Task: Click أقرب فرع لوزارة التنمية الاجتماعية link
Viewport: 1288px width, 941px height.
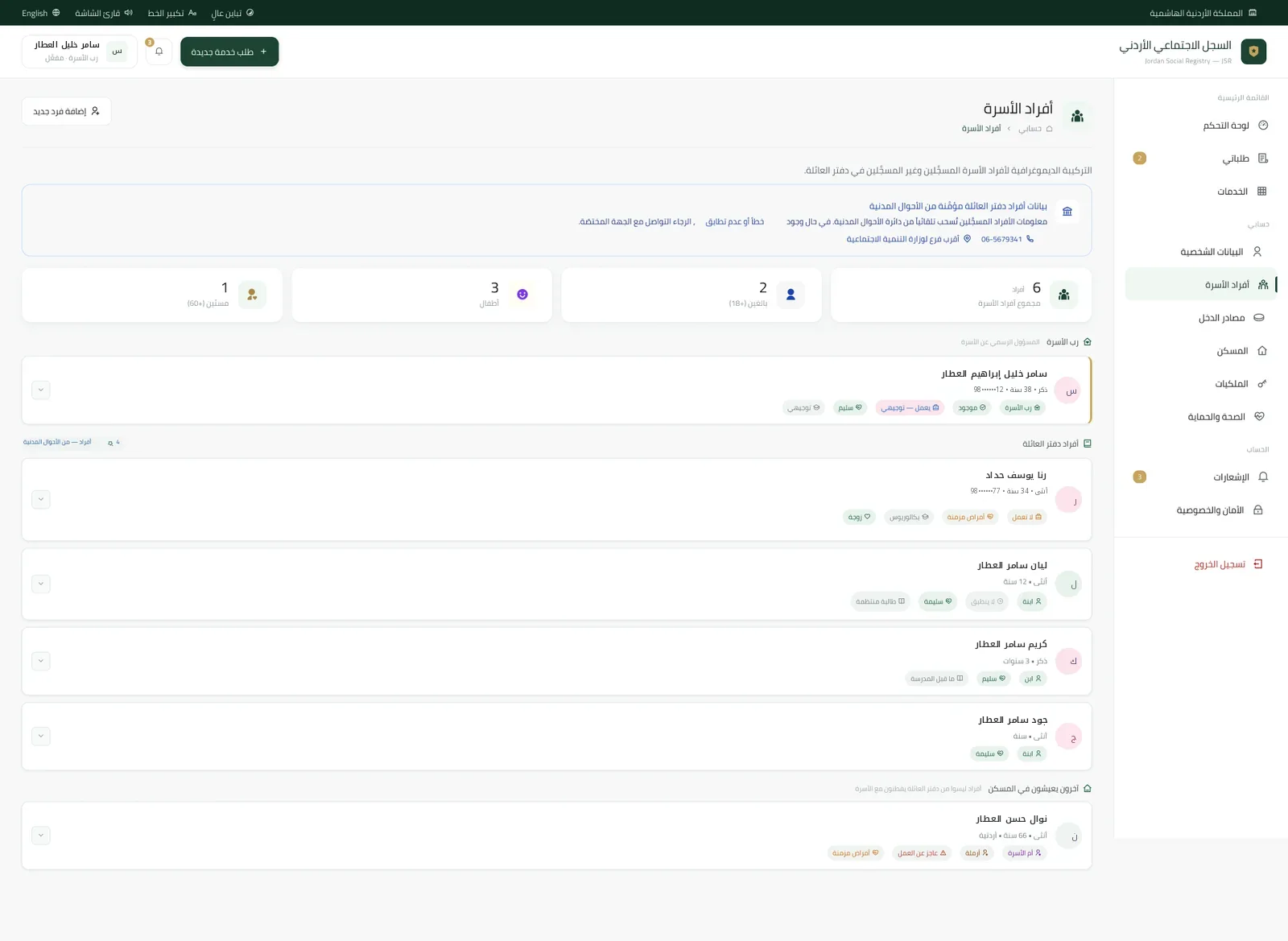Action: coord(908,239)
